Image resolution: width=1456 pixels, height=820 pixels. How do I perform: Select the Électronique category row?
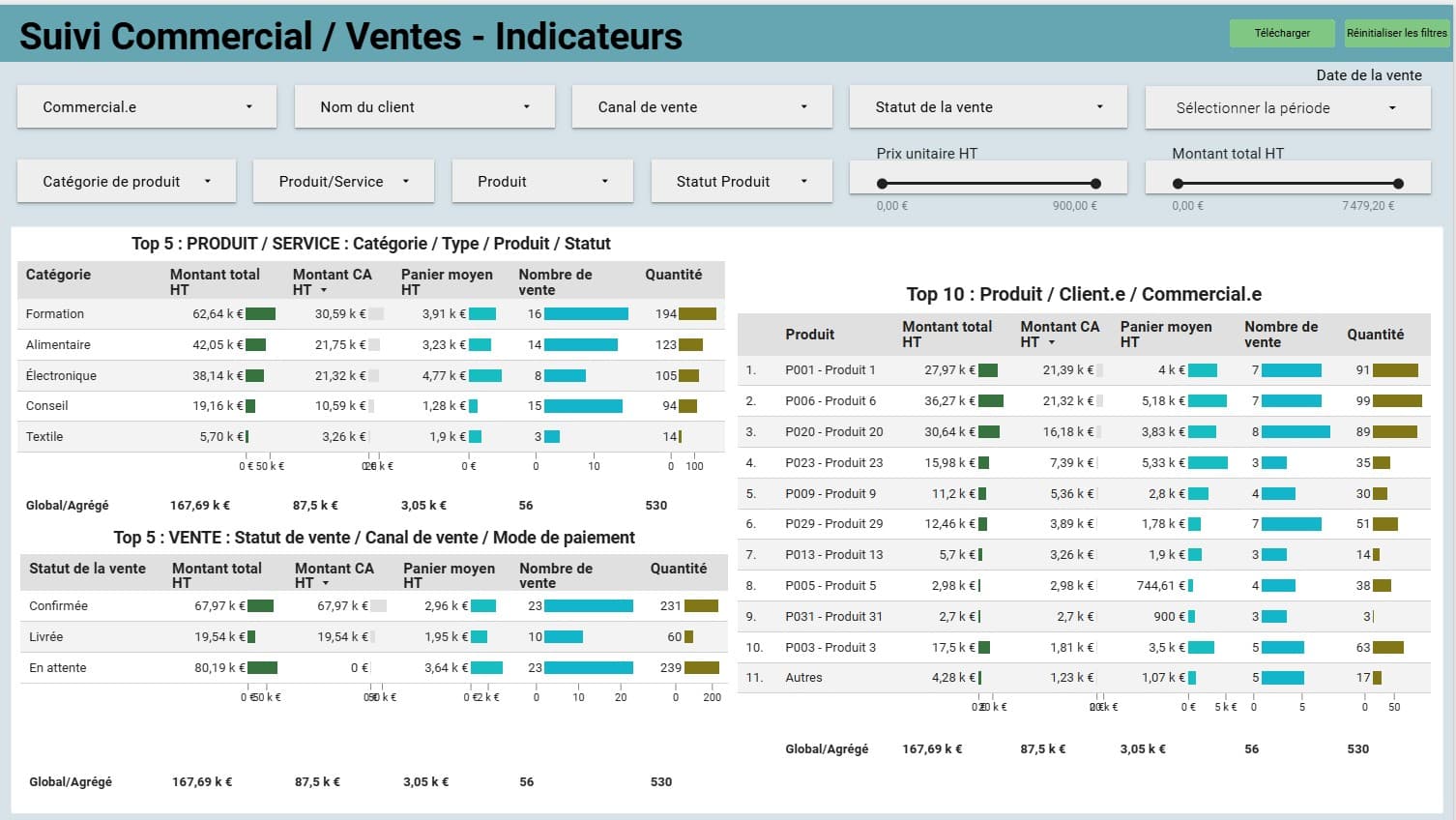(x=371, y=376)
